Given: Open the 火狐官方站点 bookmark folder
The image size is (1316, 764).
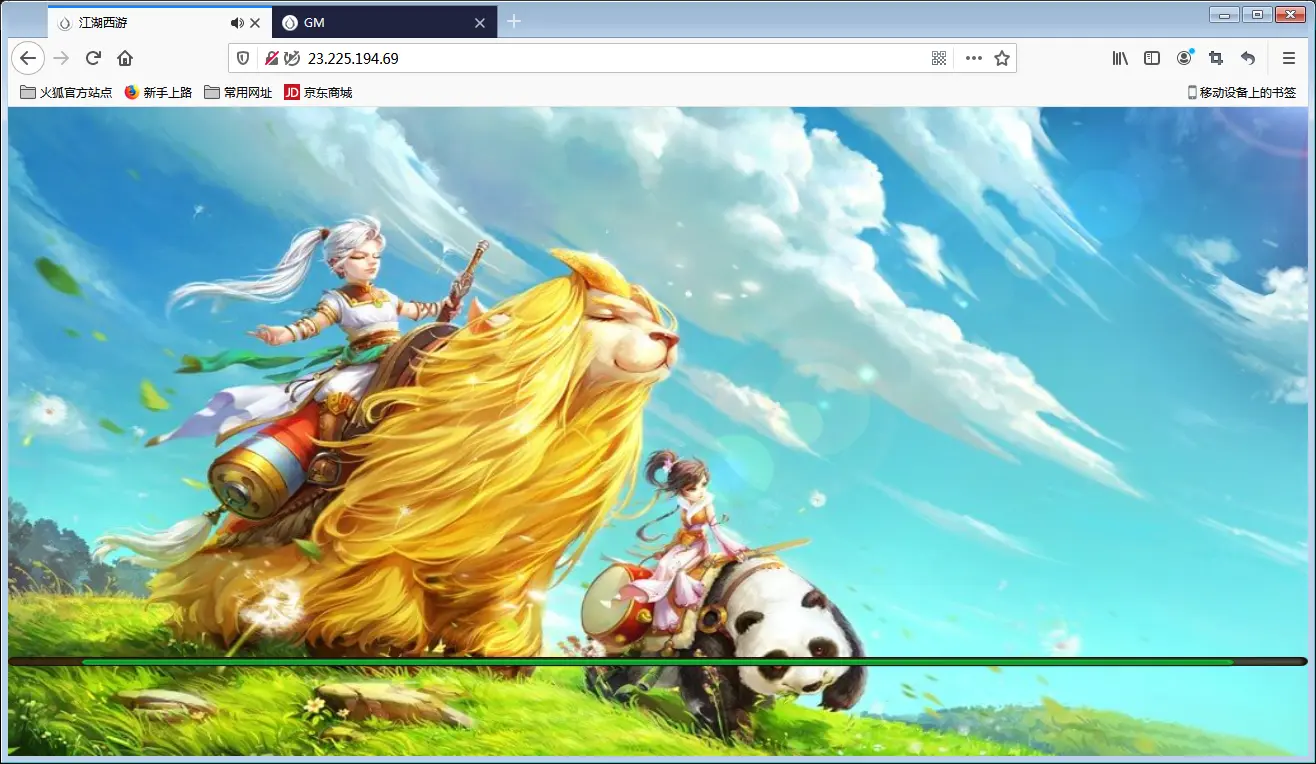Looking at the screenshot, I should (66, 92).
